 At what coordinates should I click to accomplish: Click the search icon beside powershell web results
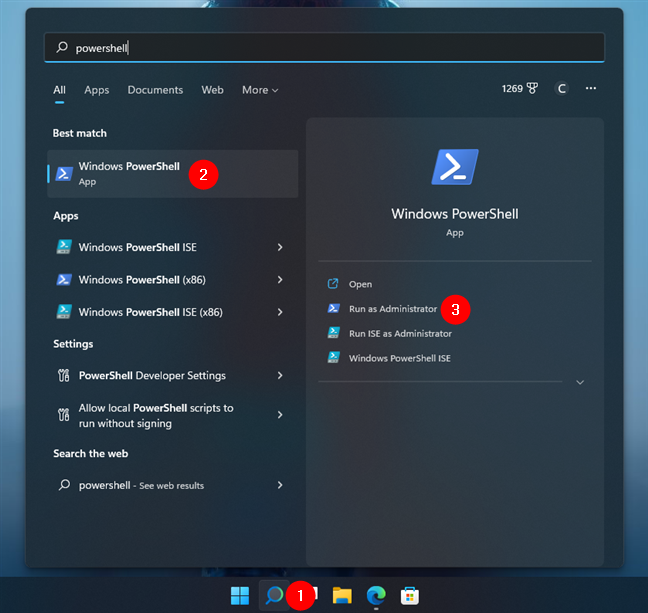point(64,484)
